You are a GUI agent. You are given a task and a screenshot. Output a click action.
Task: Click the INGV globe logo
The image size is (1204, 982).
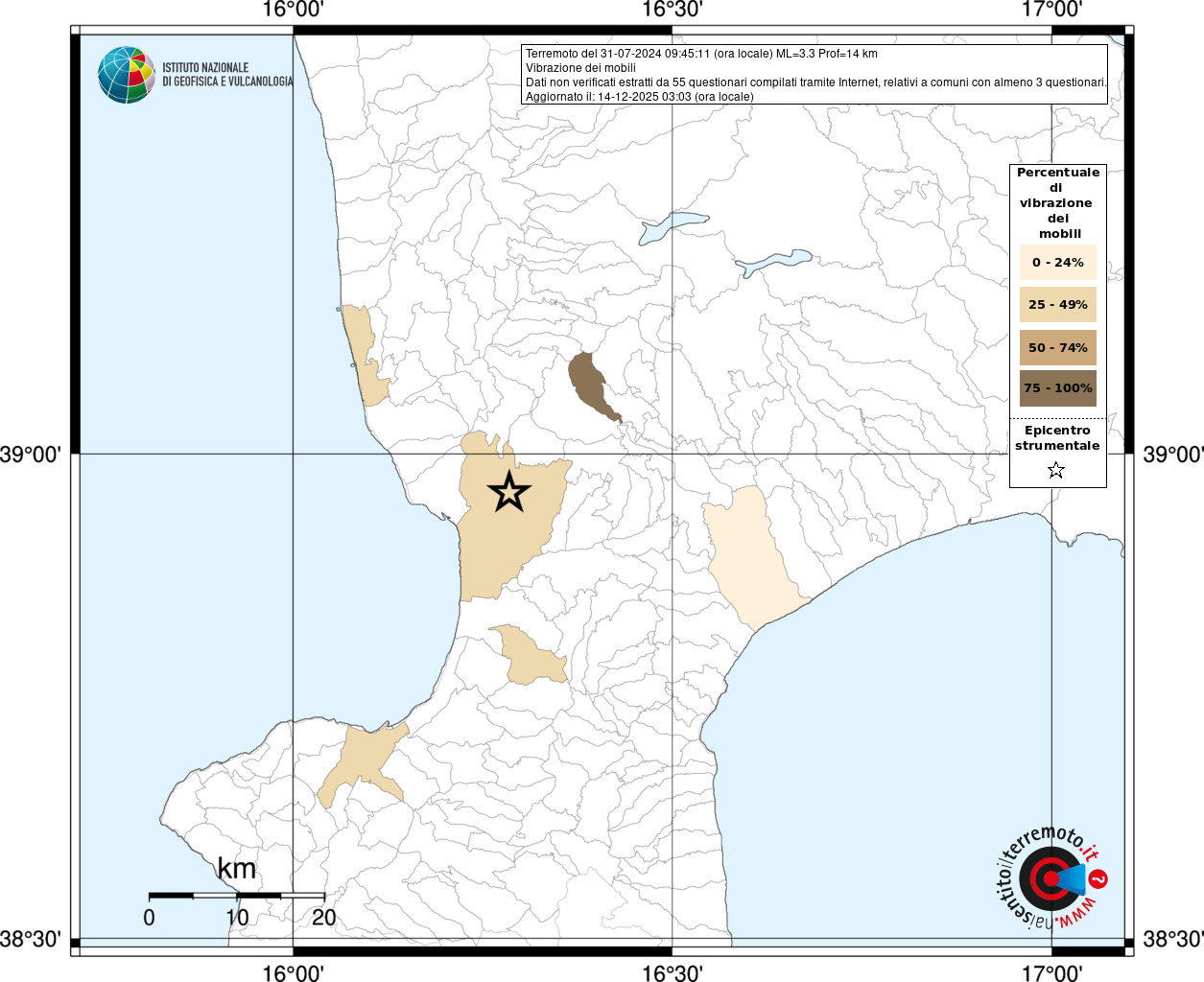coord(126,75)
